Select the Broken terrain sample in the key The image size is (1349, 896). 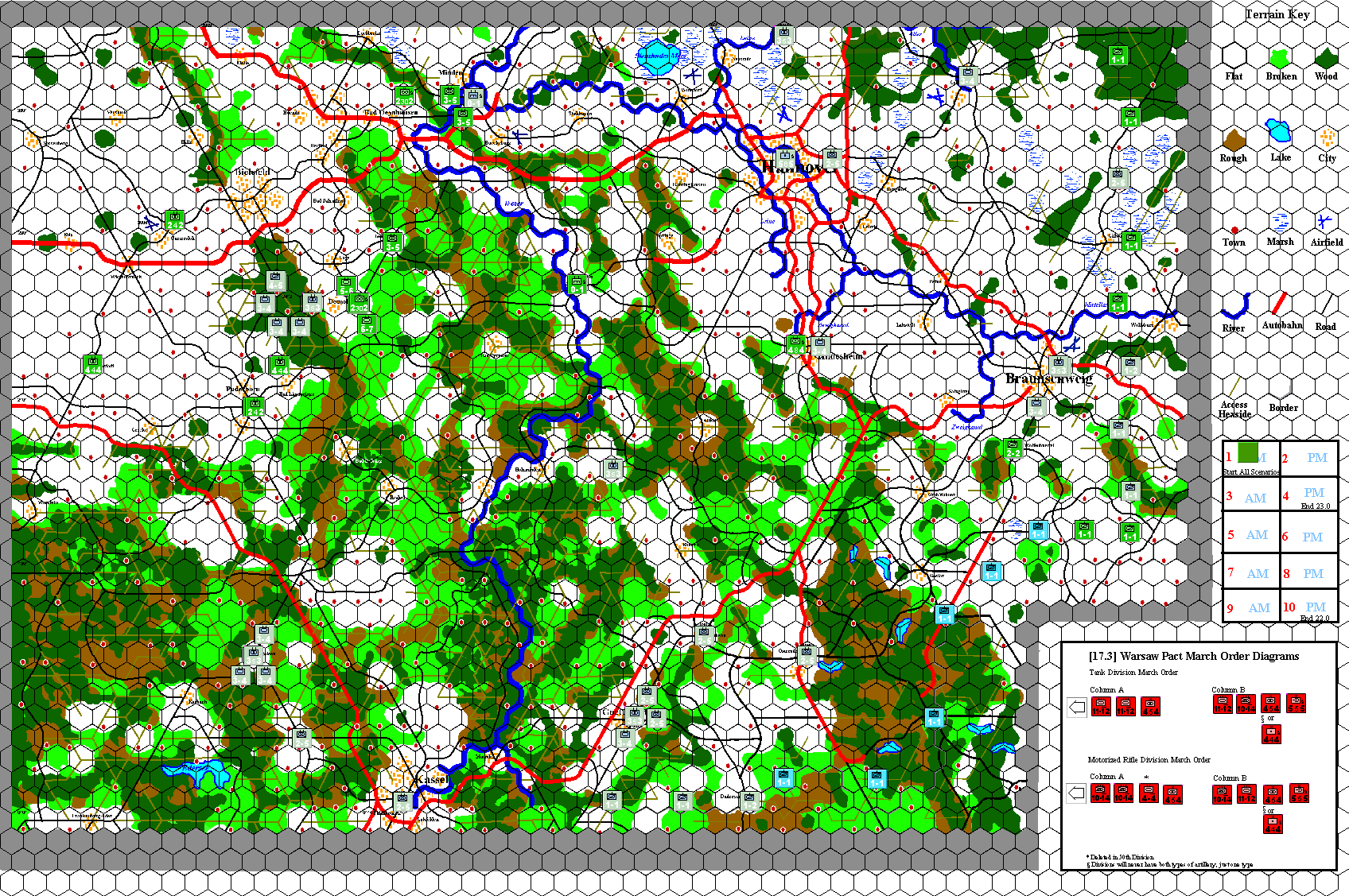click(1280, 57)
